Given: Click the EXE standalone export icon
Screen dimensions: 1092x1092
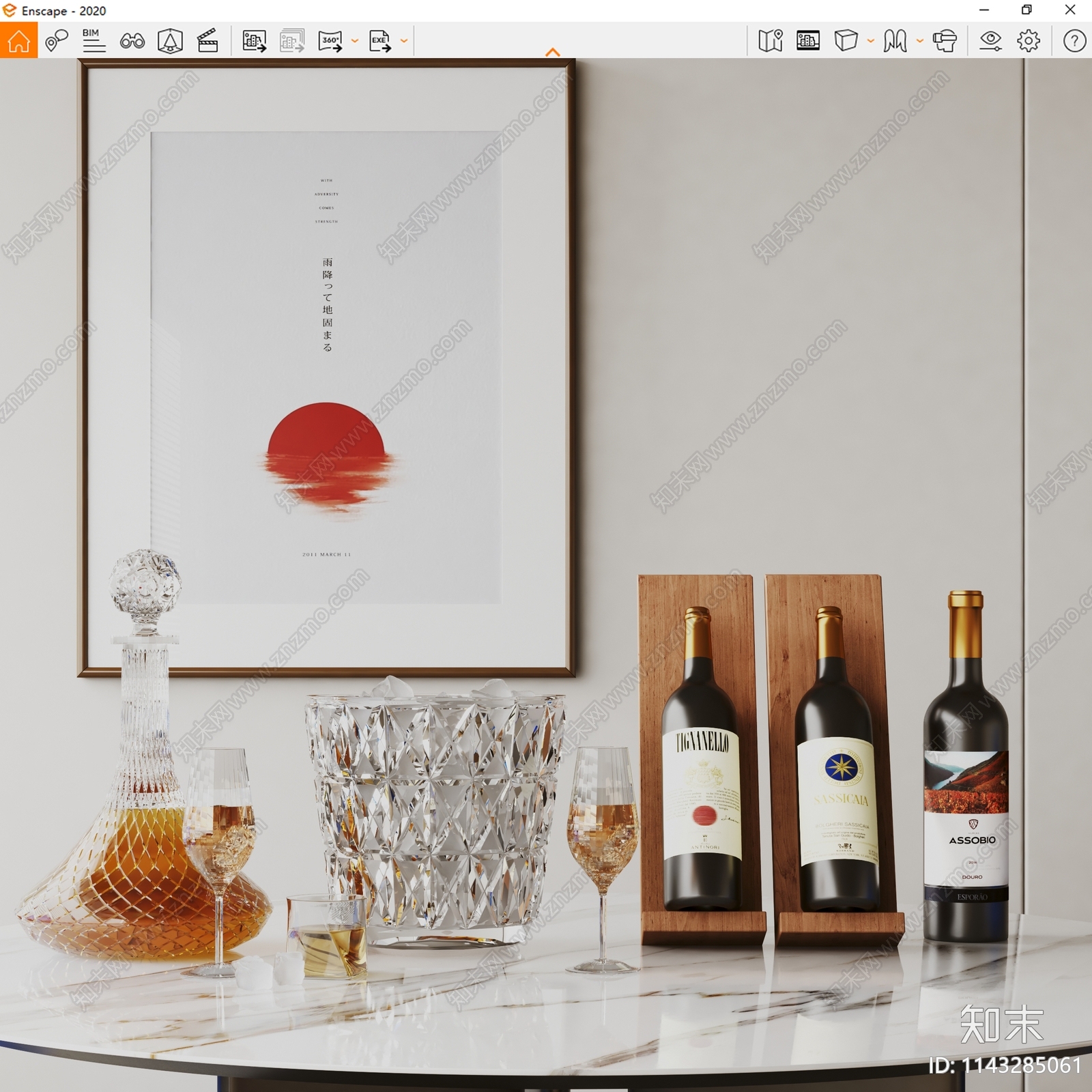Looking at the screenshot, I should click(380, 41).
